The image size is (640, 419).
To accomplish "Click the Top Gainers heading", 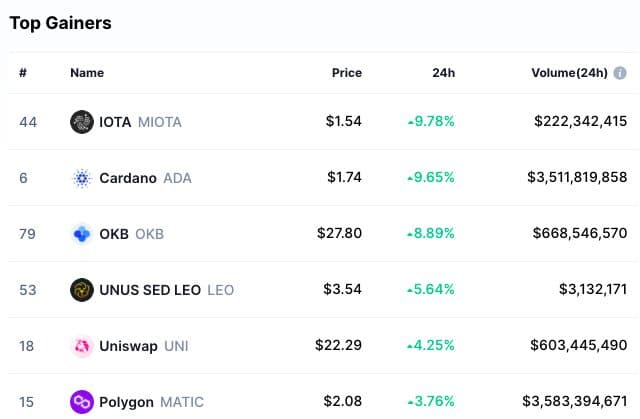I will click(61, 22).
